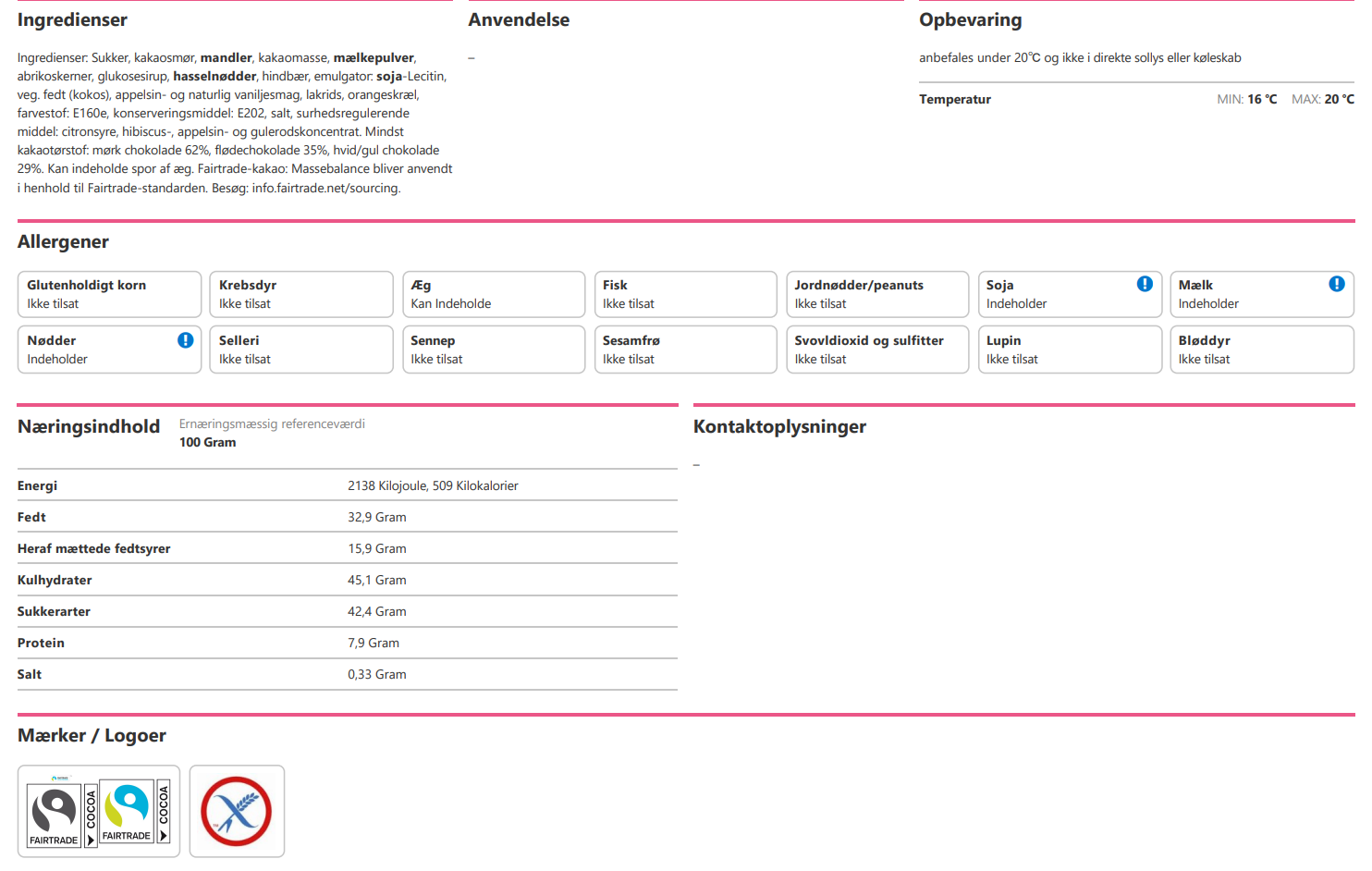
Task: Click the Allergener section heading
Action: click(x=63, y=242)
